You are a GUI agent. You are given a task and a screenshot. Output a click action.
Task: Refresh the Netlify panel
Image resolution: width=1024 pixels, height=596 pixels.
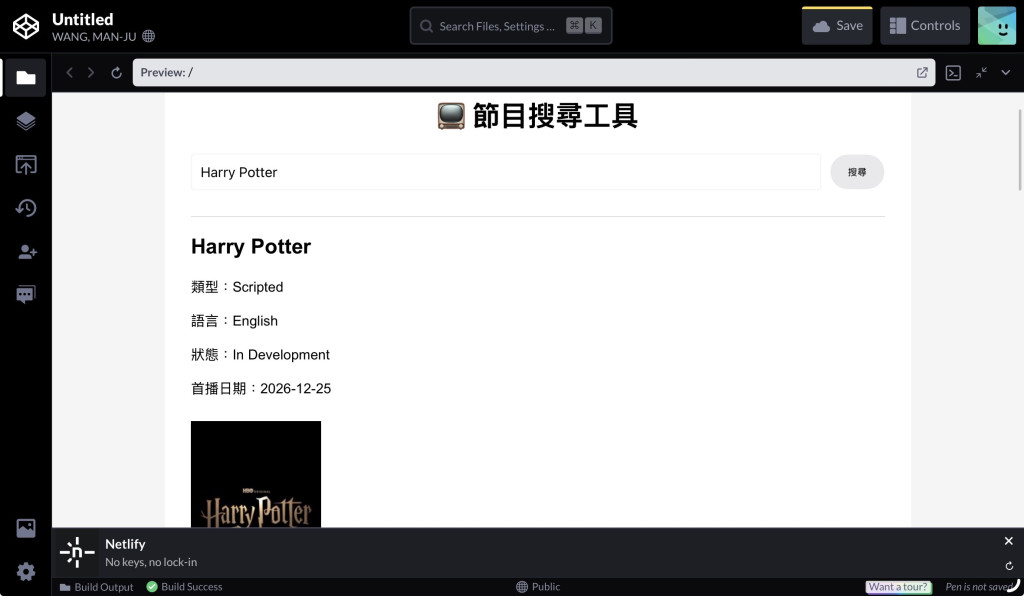click(x=1009, y=566)
